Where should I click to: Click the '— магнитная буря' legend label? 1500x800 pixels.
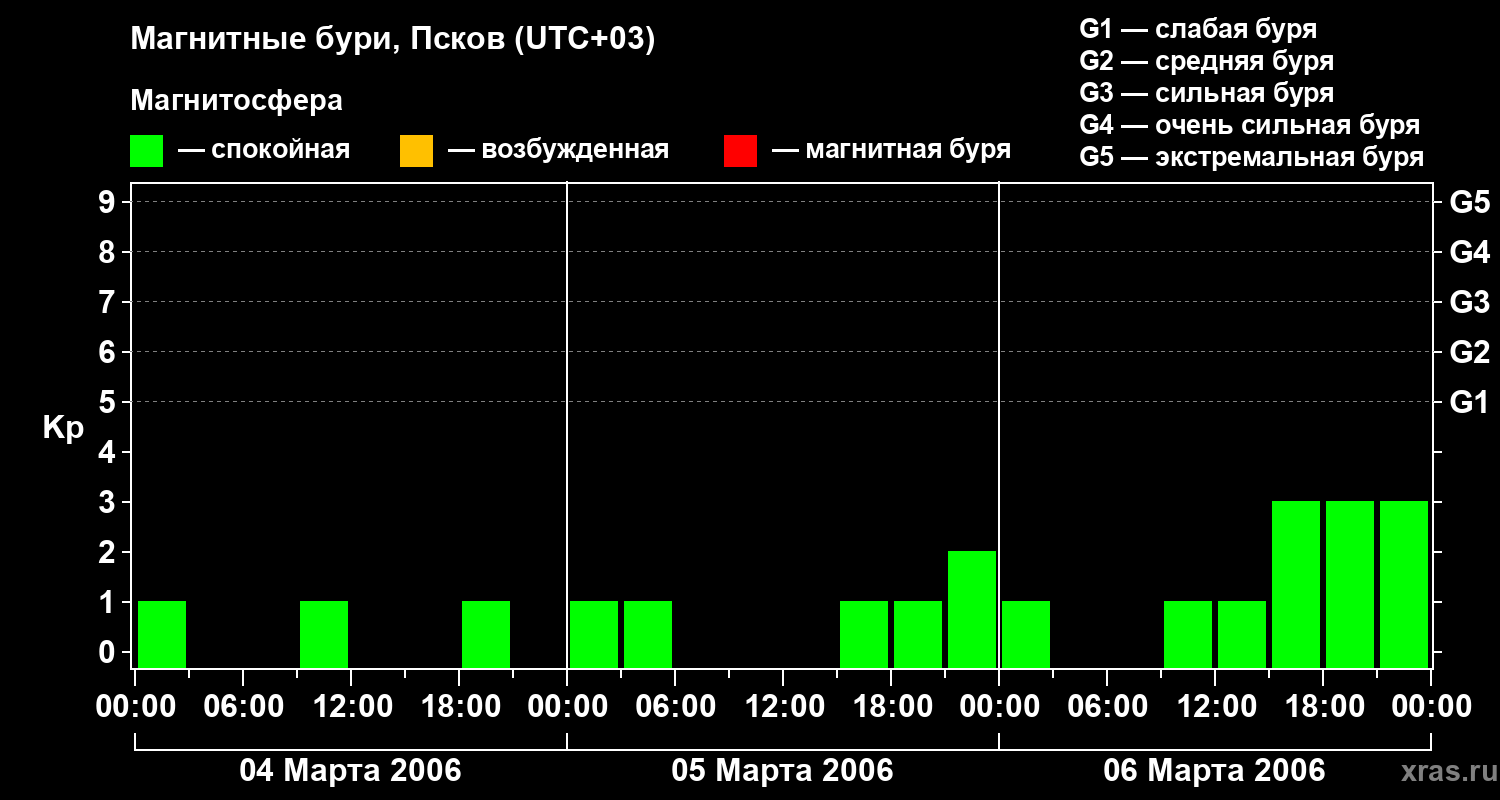tap(892, 150)
